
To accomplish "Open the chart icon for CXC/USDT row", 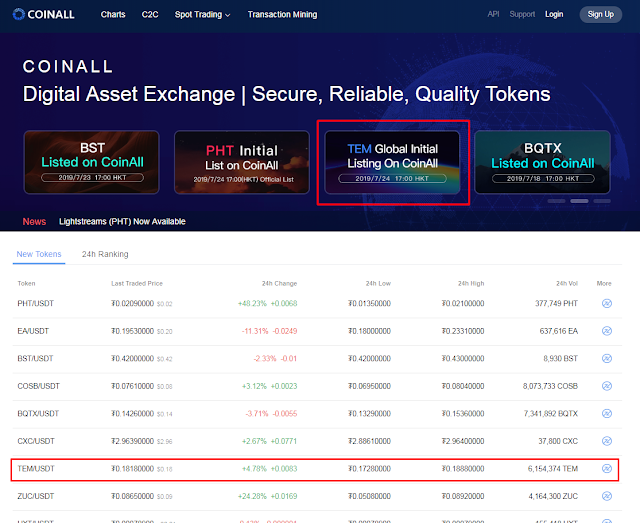I will pyautogui.click(x=607, y=441).
